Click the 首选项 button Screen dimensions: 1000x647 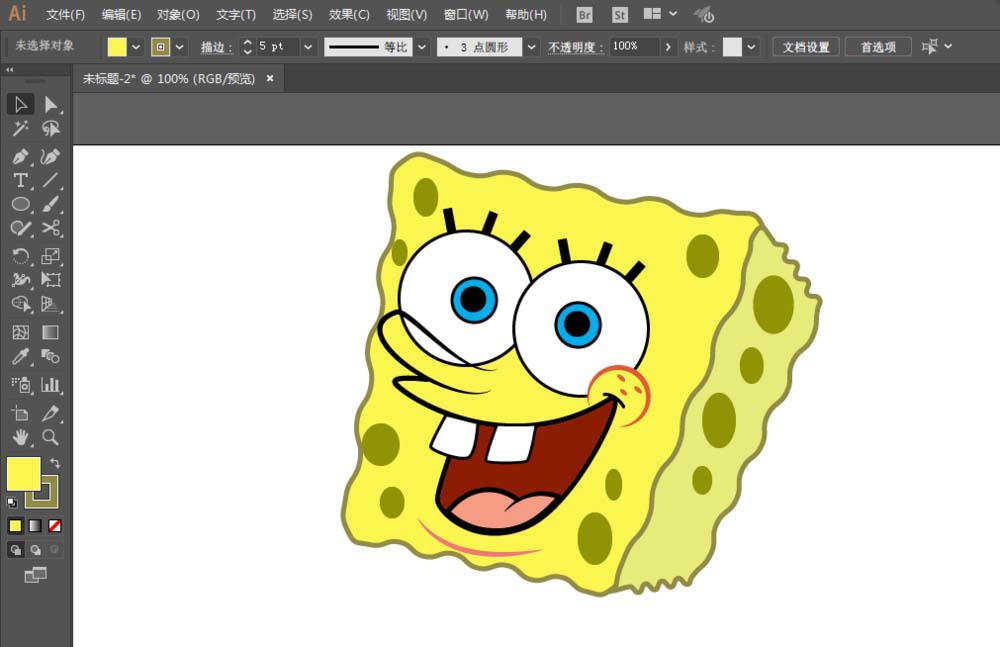tap(878, 47)
